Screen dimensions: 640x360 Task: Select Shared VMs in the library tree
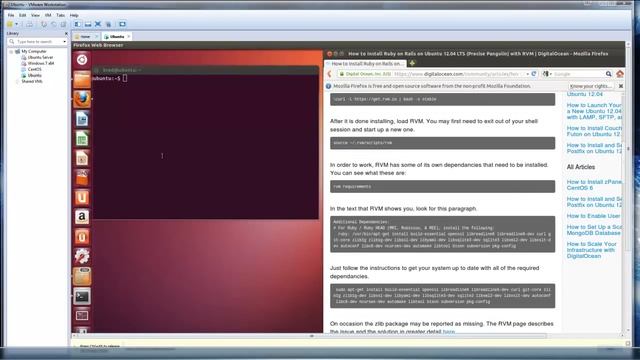pyautogui.click(x=32, y=81)
